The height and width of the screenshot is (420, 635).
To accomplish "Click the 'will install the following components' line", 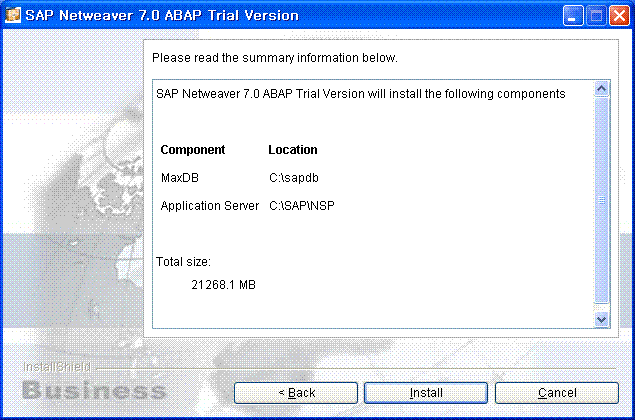I will 361,94.
